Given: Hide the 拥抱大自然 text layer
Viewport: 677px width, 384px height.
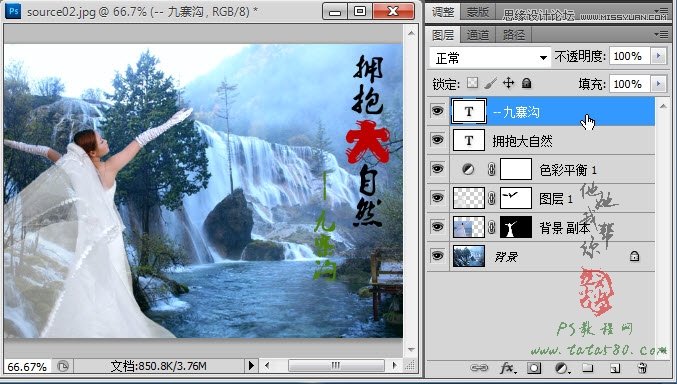Looking at the screenshot, I should tap(437, 140).
